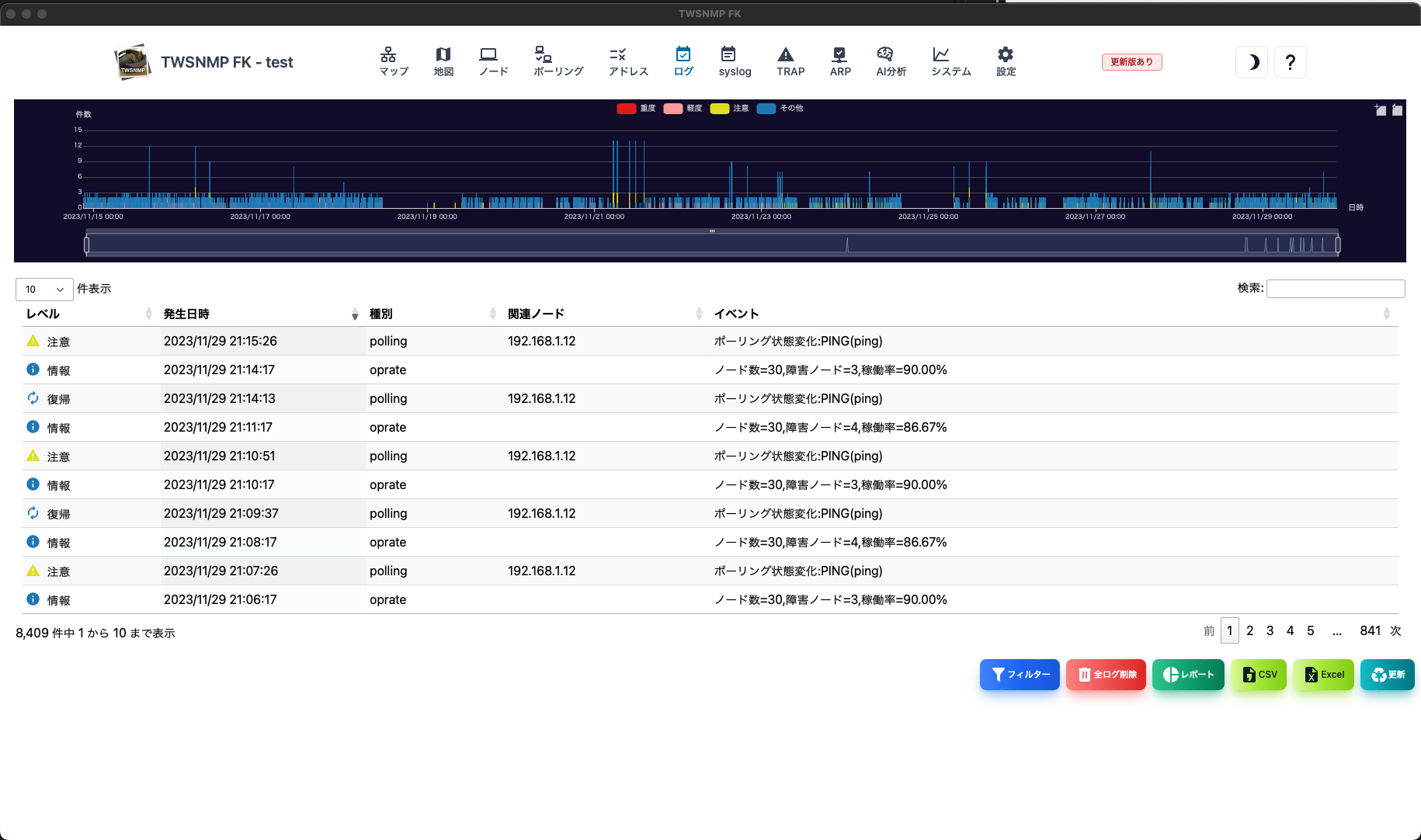The width and height of the screenshot is (1421, 840).
Task: Click the 検索 search input field
Action: [x=1336, y=289]
